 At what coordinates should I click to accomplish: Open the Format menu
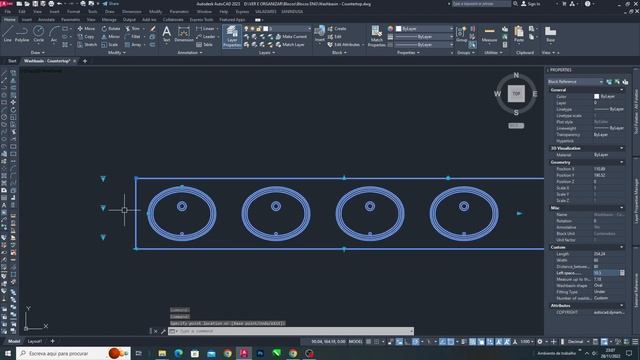73,12
